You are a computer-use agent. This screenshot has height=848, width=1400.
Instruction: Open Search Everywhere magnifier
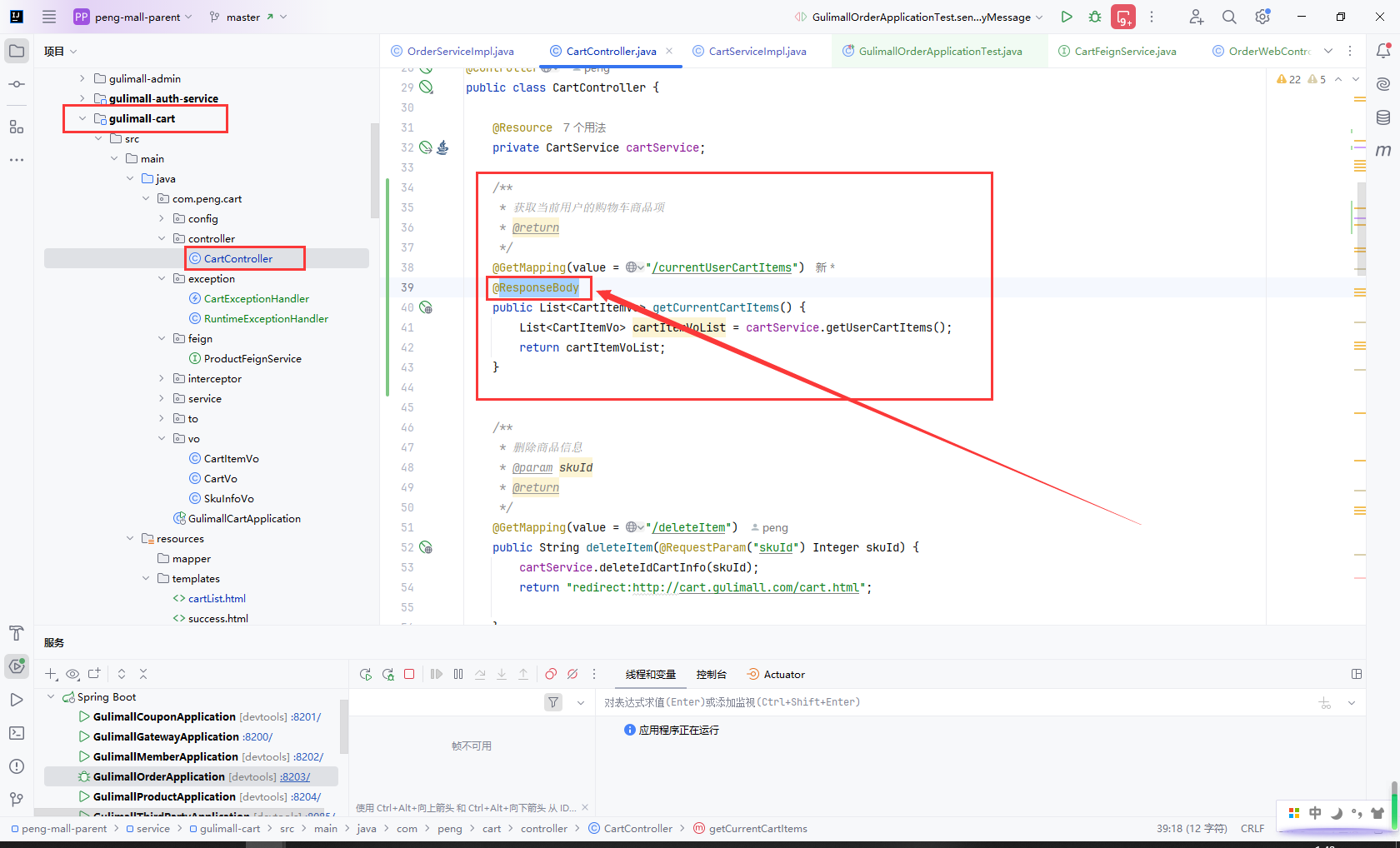(1229, 17)
